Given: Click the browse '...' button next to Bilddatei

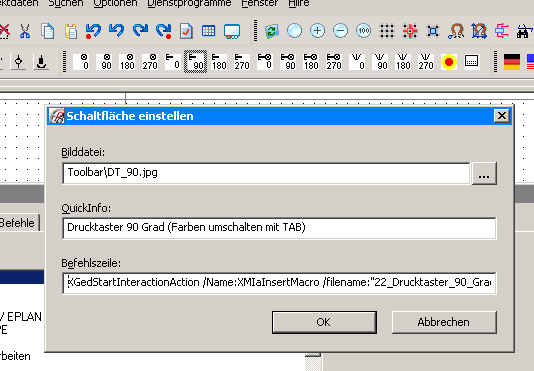Looking at the screenshot, I should coord(484,174).
